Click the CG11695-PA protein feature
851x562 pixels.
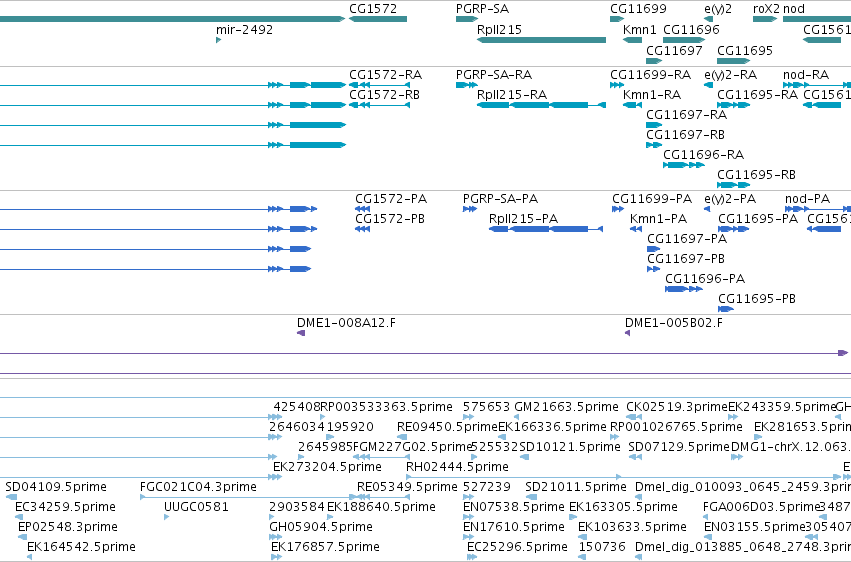point(733,229)
